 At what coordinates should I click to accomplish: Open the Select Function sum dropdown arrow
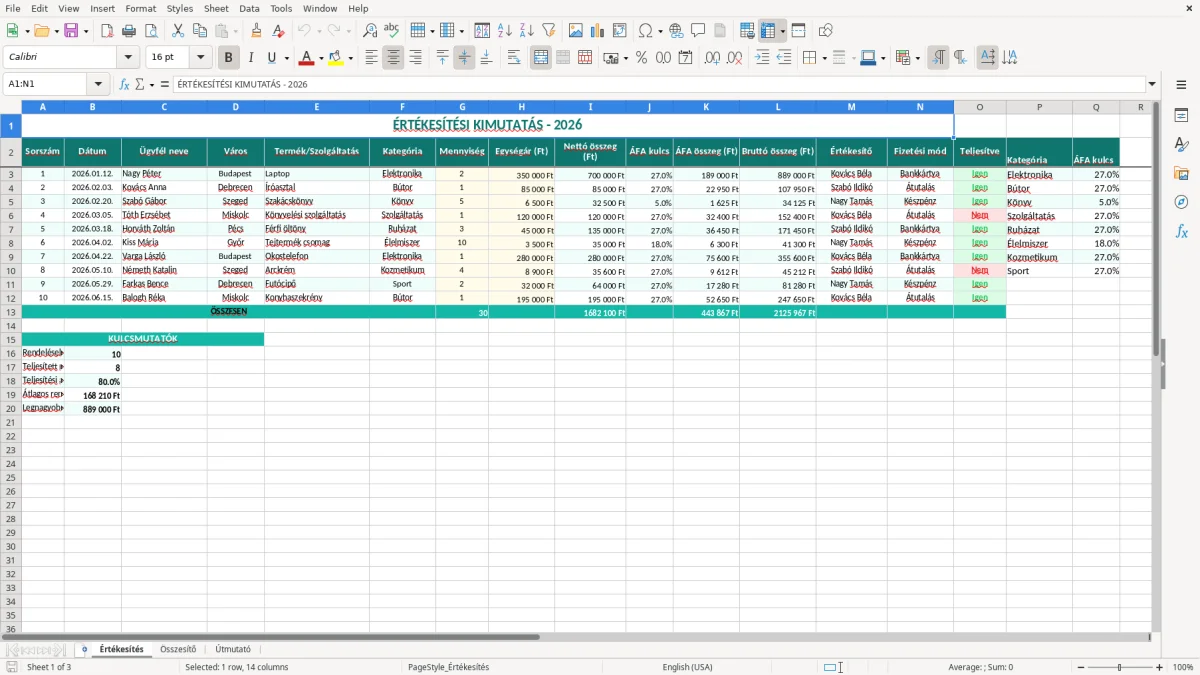pos(151,85)
